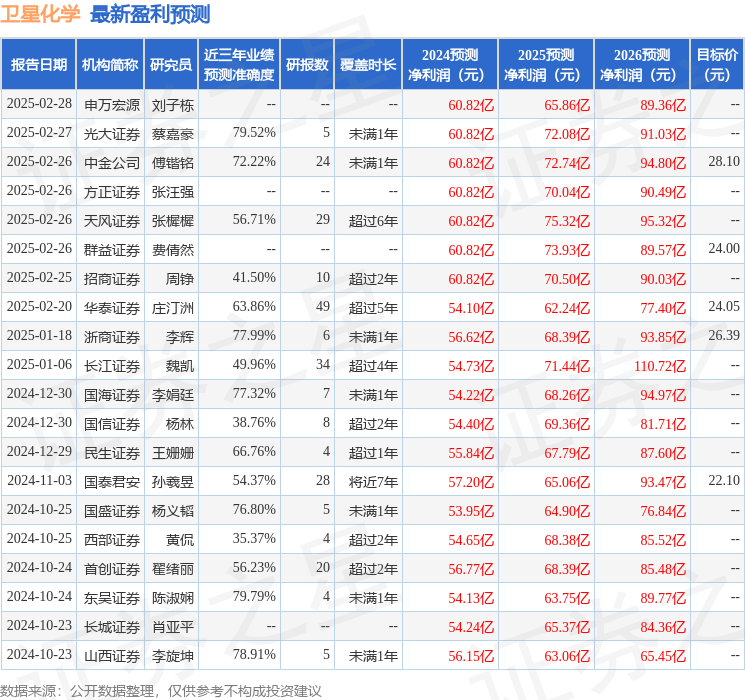The width and height of the screenshot is (745, 700).
Task: Click the date 2025-02-25
Action: pyautogui.click(x=39, y=277)
